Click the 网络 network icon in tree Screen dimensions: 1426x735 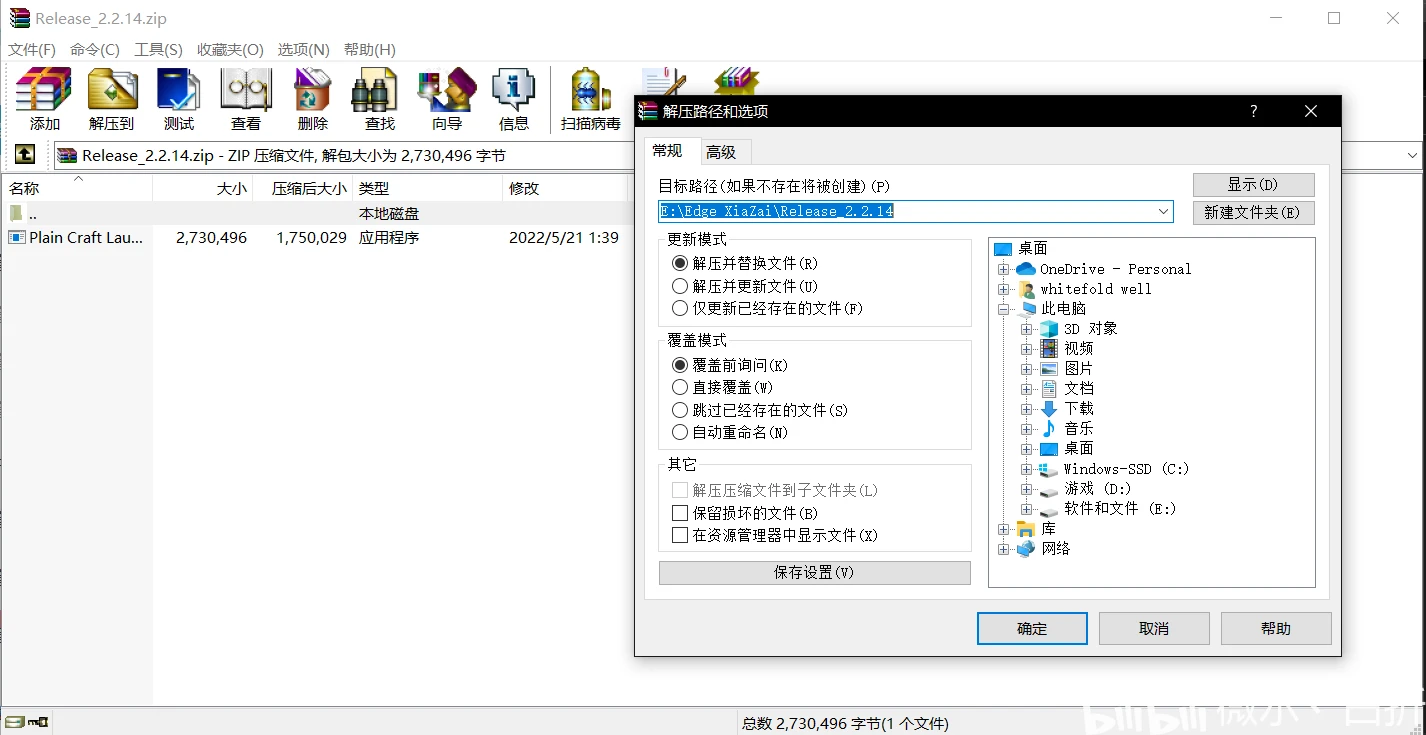point(1026,549)
